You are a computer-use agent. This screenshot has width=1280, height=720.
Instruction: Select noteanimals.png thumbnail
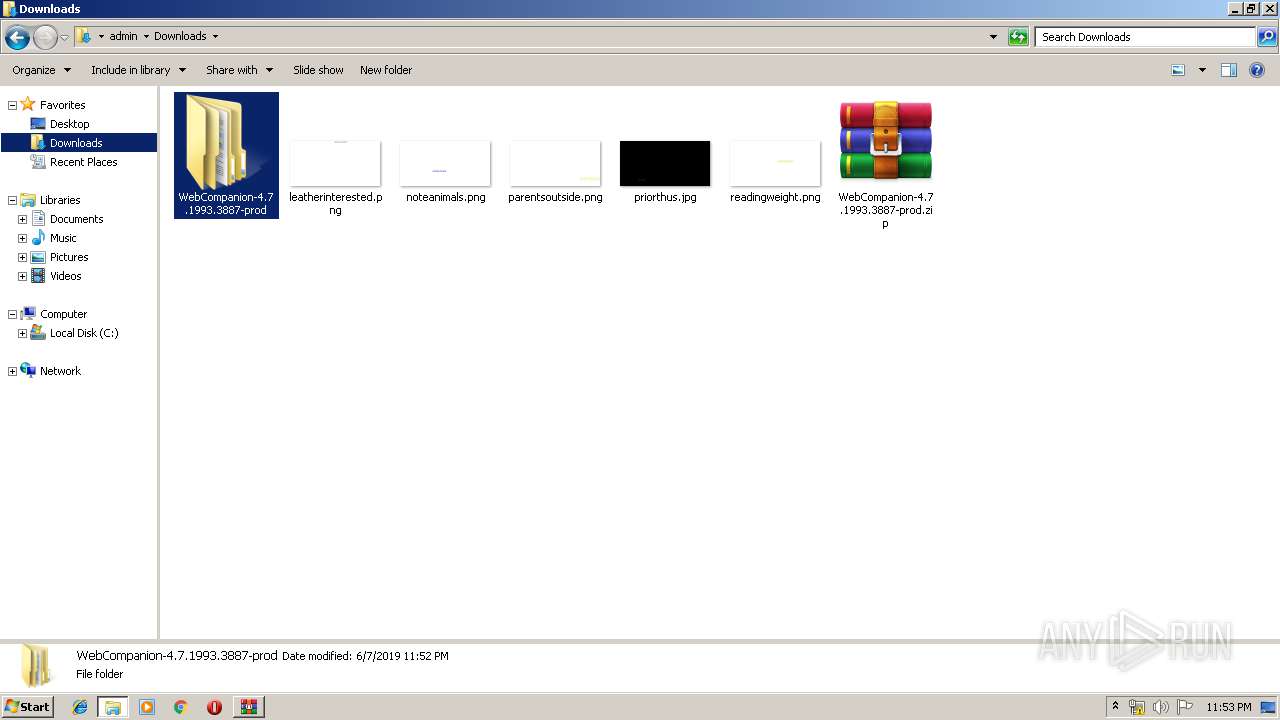pyautogui.click(x=445, y=163)
